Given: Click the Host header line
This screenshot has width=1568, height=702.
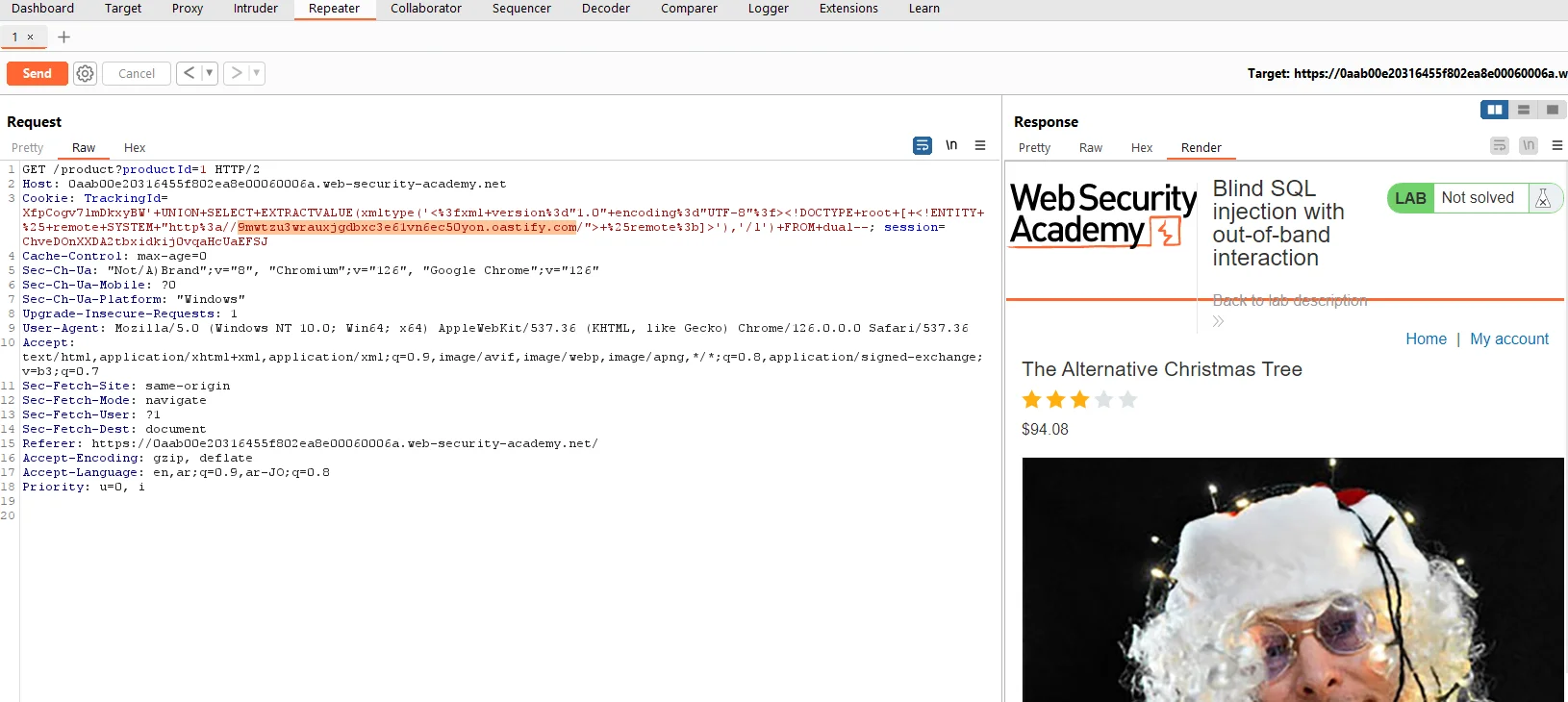Looking at the screenshot, I should 264,184.
